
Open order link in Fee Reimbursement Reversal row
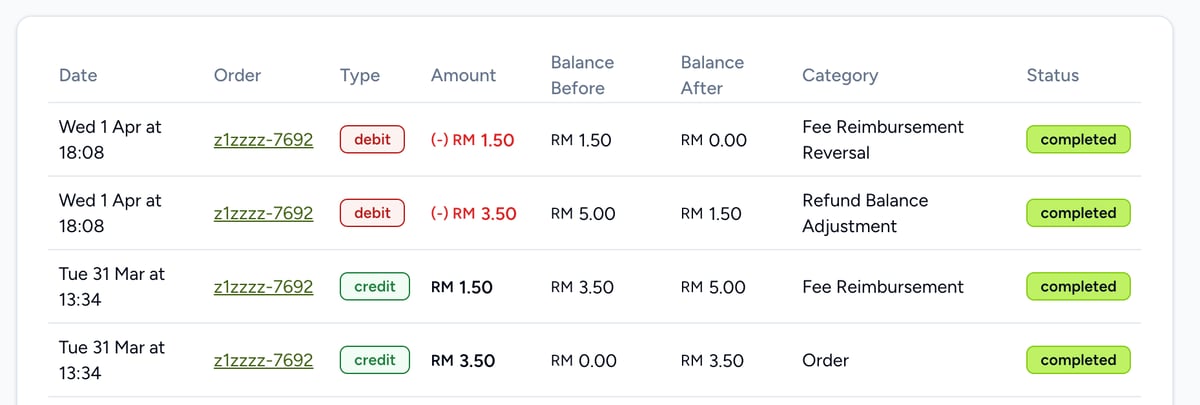(x=263, y=140)
